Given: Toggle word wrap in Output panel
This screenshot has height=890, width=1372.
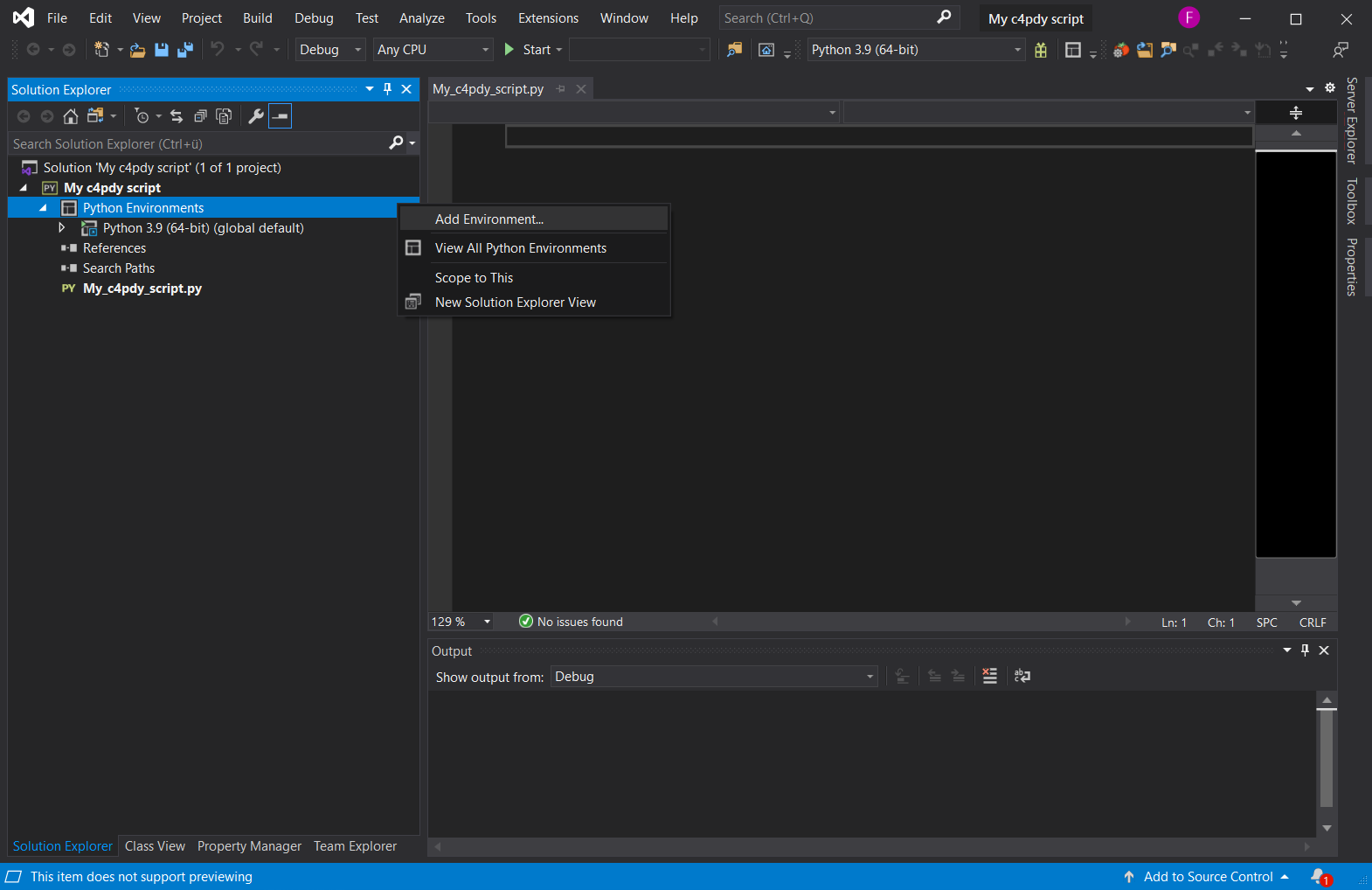Looking at the screenshot, I should [x=1022, y=676].
